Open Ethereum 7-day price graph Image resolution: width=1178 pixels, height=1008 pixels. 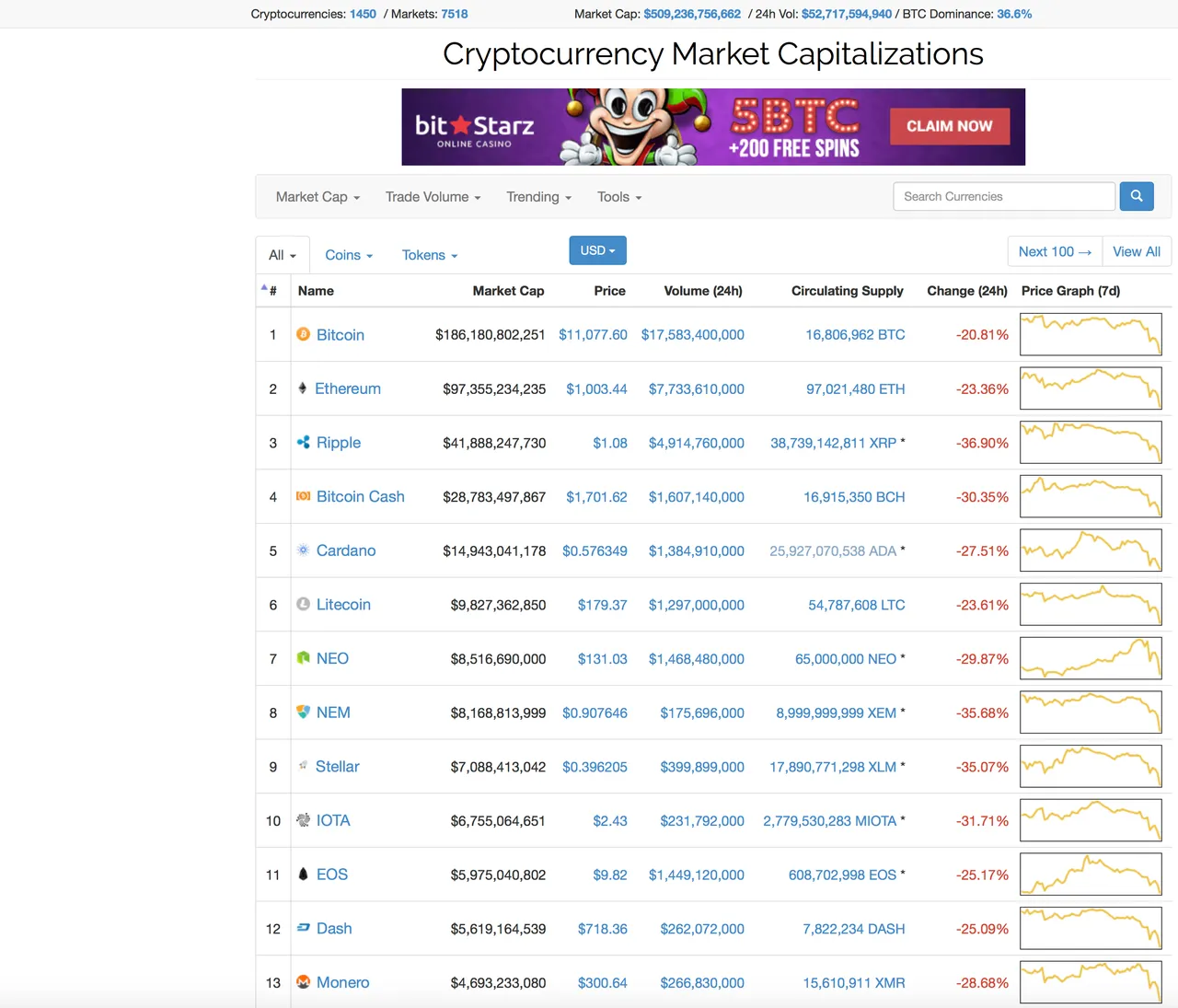[1091, 388]
